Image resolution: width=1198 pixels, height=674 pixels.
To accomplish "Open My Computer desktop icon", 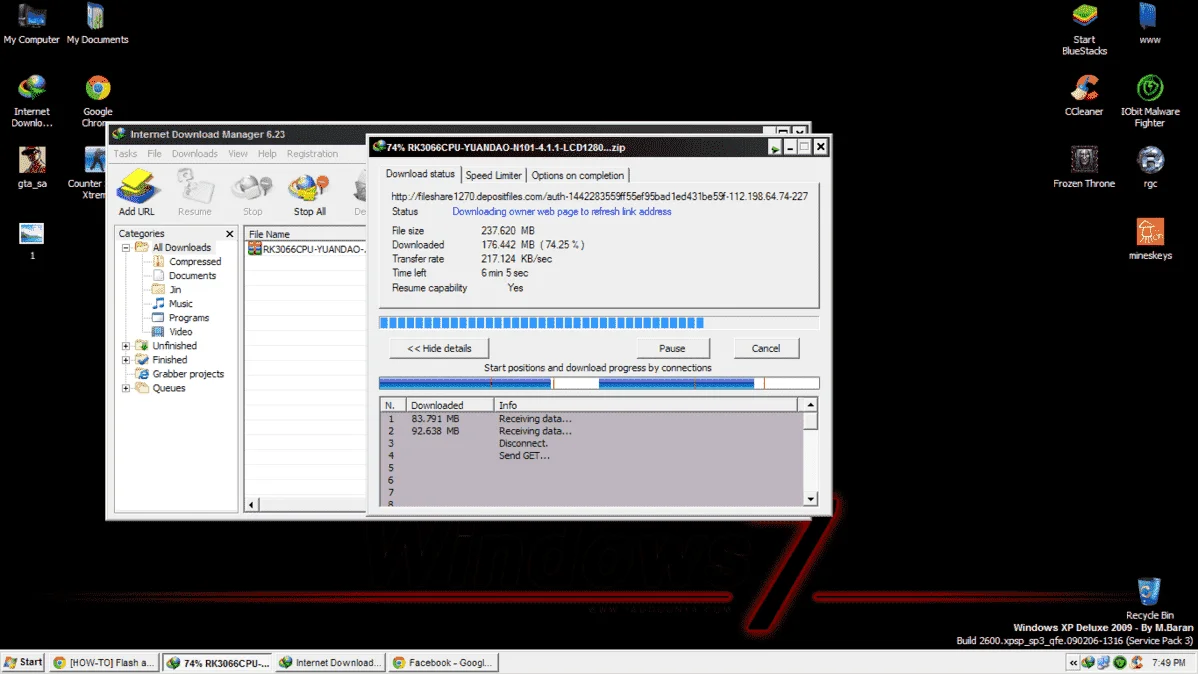I will [31, 24].
